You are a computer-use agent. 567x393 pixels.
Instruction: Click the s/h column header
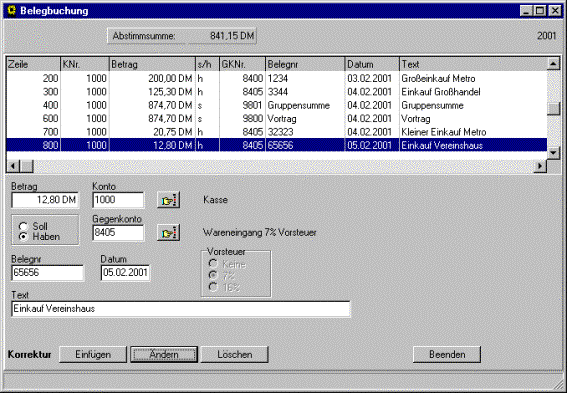pyautogui.click(x=208, y=64)
